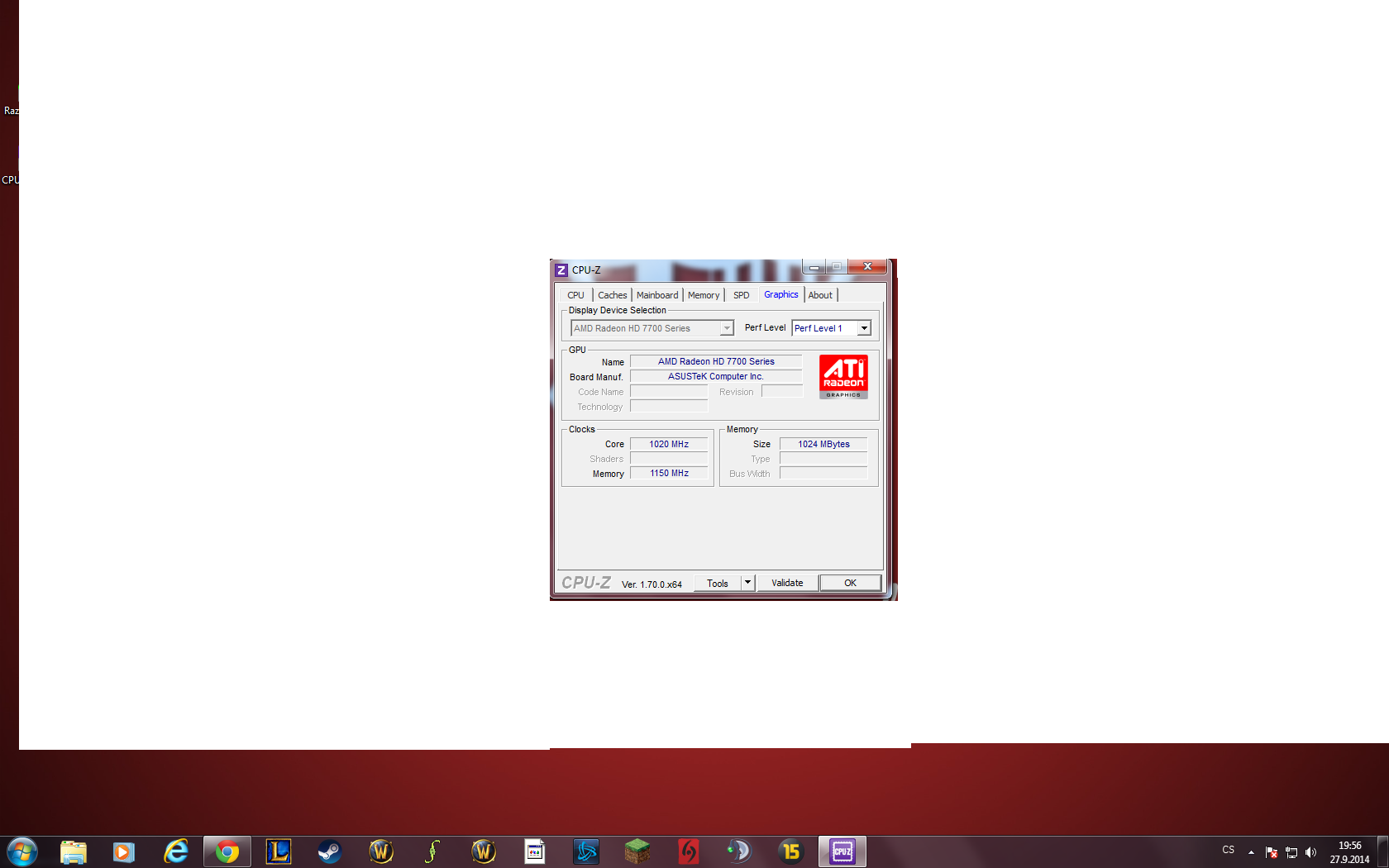Launch Steam from the taskbar

pos(329,851)
